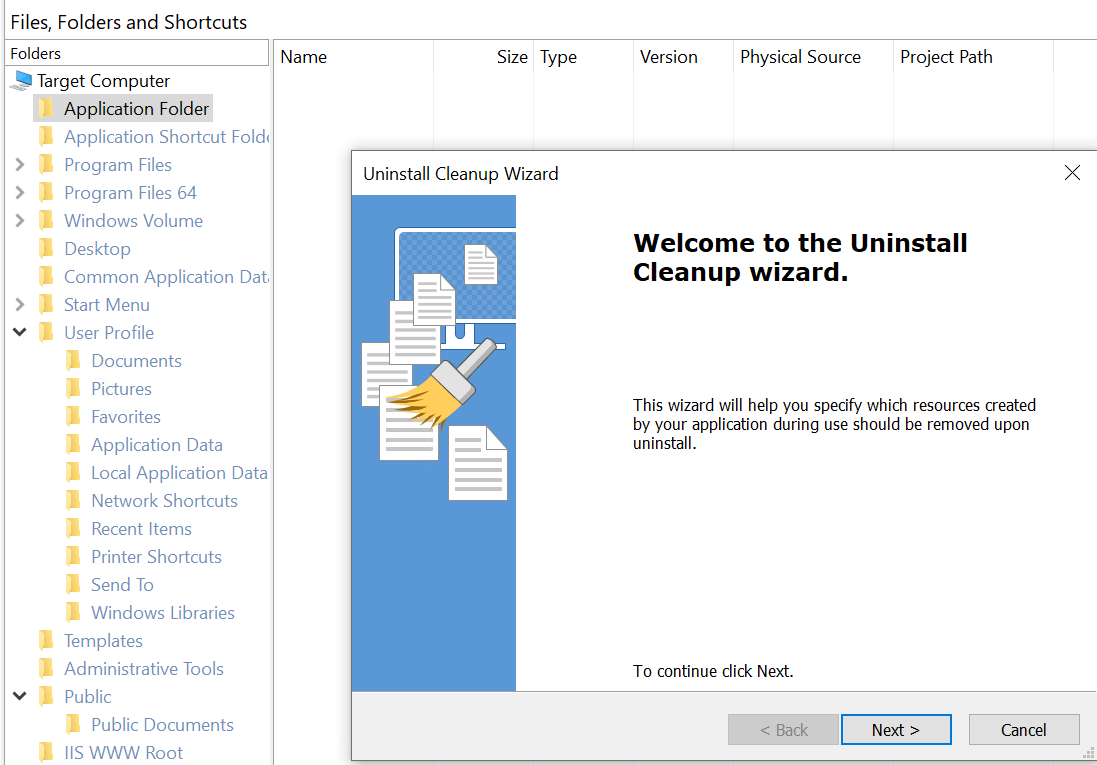Cancel the Uninstall Cleanup Wizard

pyautogui.click(x=1023, y=730)
